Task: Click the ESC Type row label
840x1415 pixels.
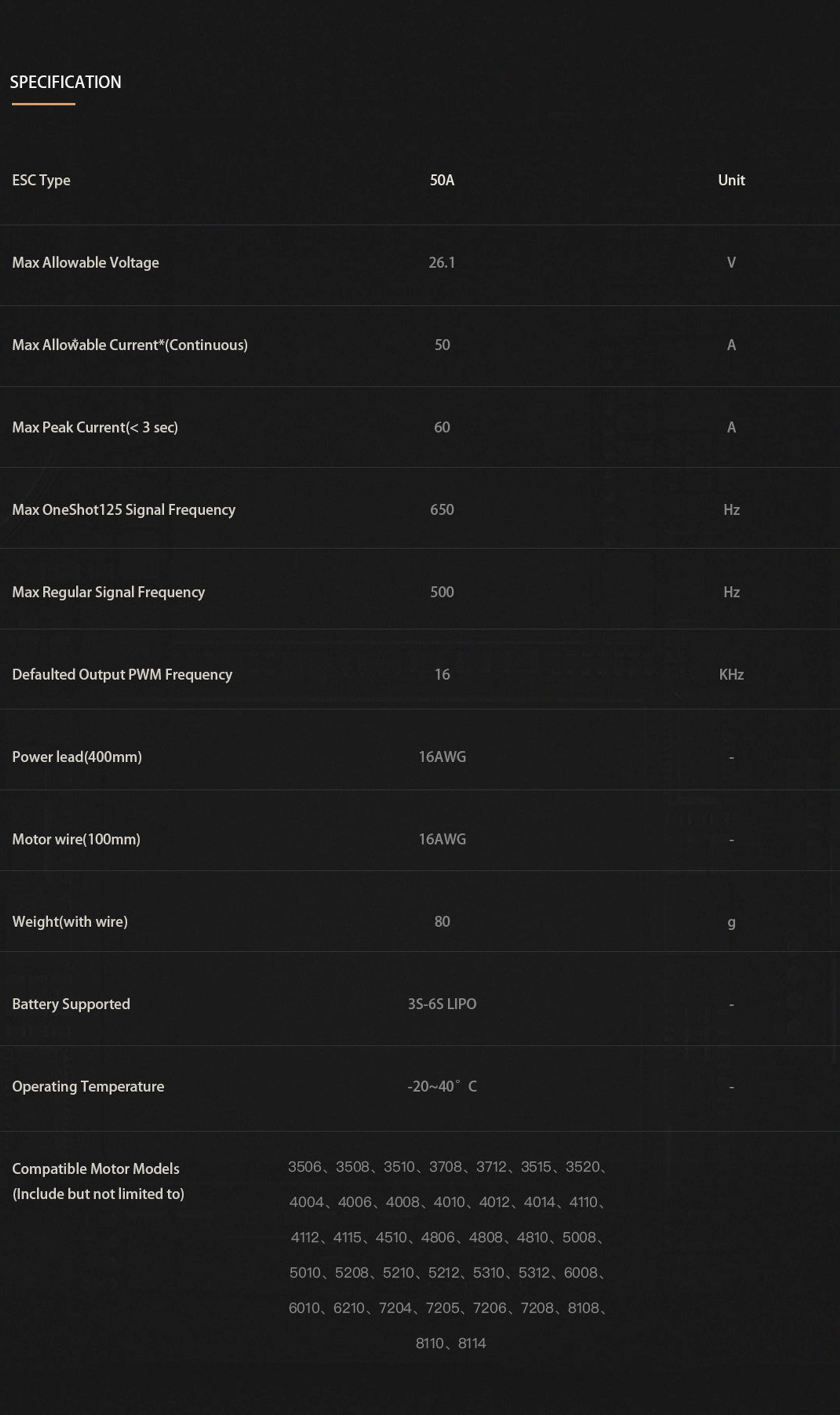Action: click(x=41, y=180)
